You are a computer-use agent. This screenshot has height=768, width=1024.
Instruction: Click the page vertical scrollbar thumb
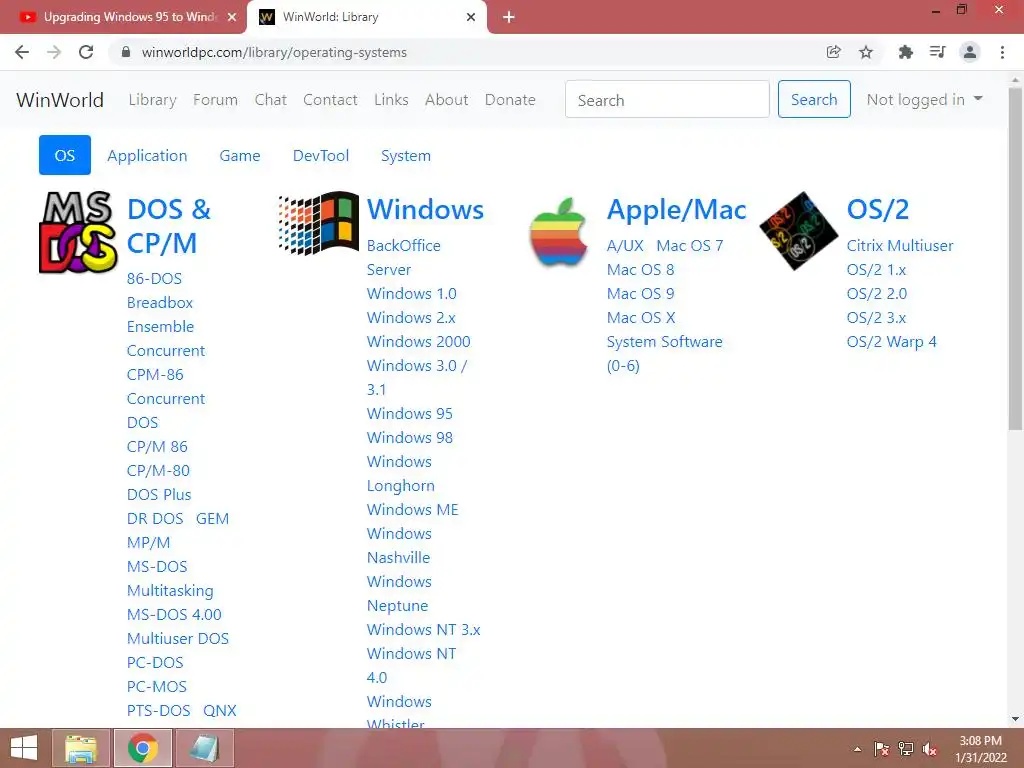(x=1014, y=258)
